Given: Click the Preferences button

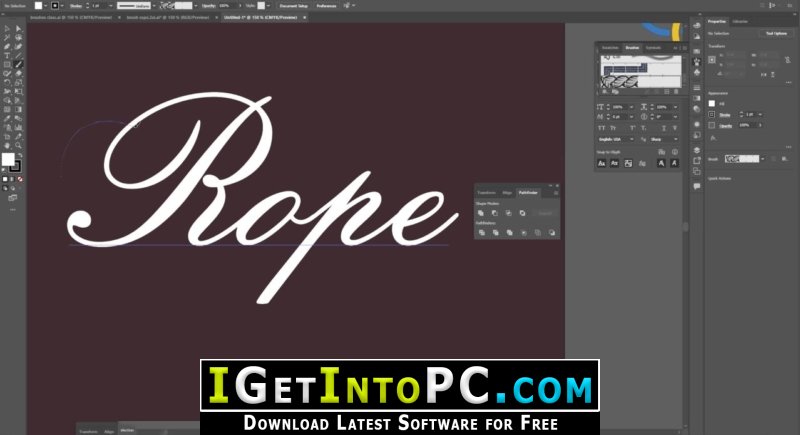Looking at the screenshot, I should tap(327, 6).
